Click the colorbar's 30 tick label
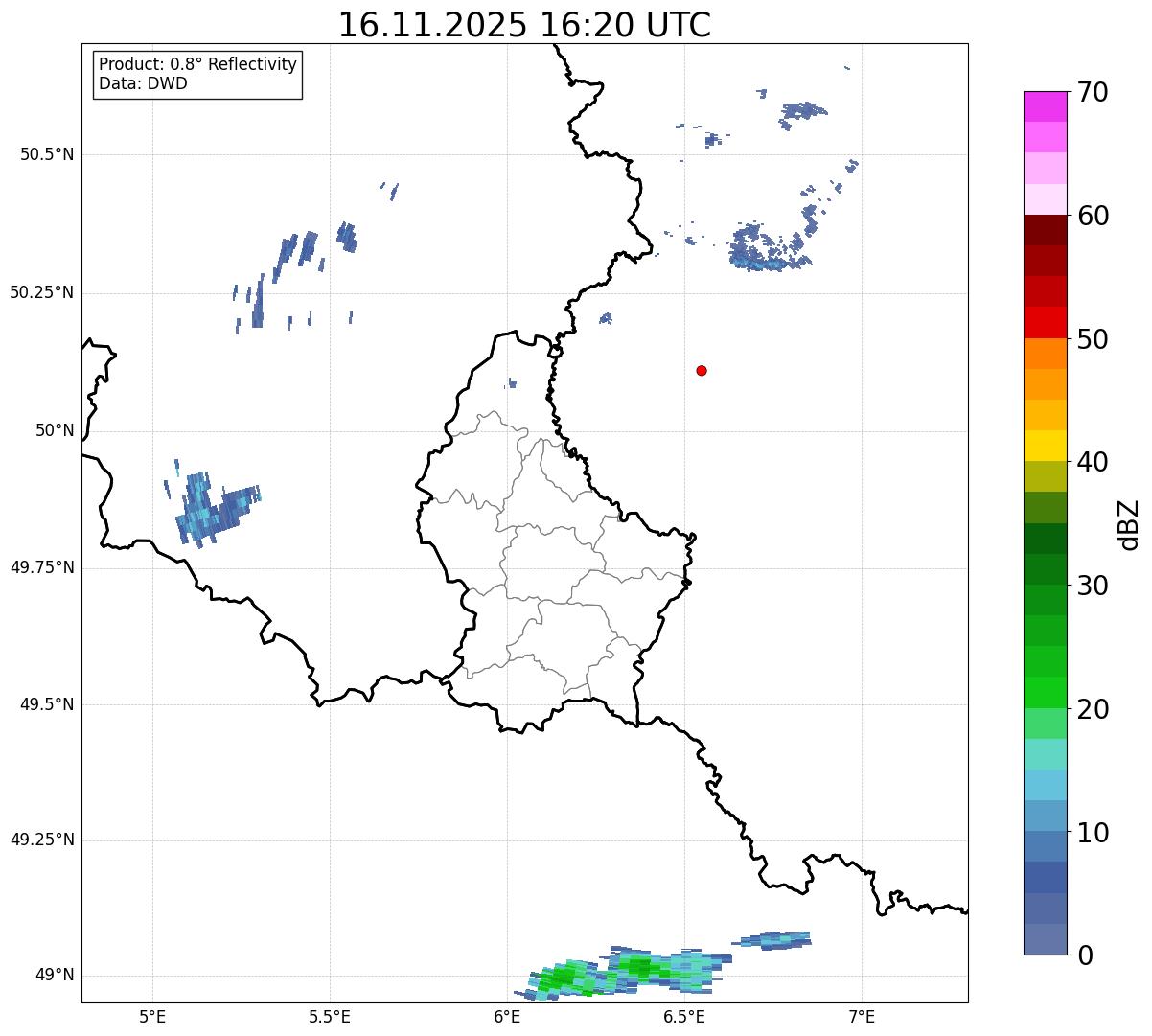Image resolution: width=1152 pixels, height=1036 pixels. [x=1093, y=586]
